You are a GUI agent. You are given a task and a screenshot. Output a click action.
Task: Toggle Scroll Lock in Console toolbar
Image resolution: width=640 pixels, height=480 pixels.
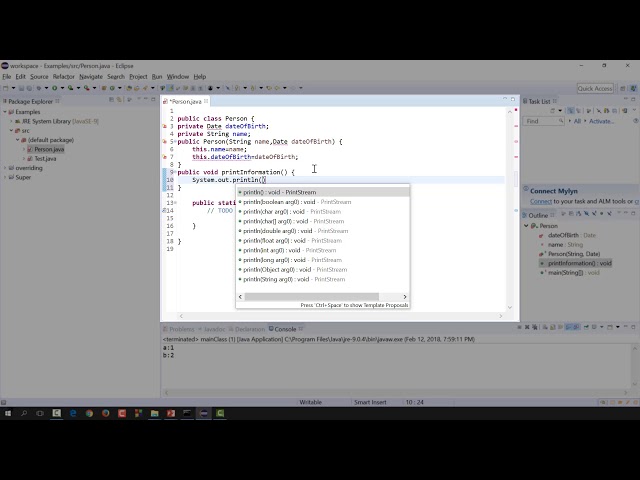click(553, 327)
